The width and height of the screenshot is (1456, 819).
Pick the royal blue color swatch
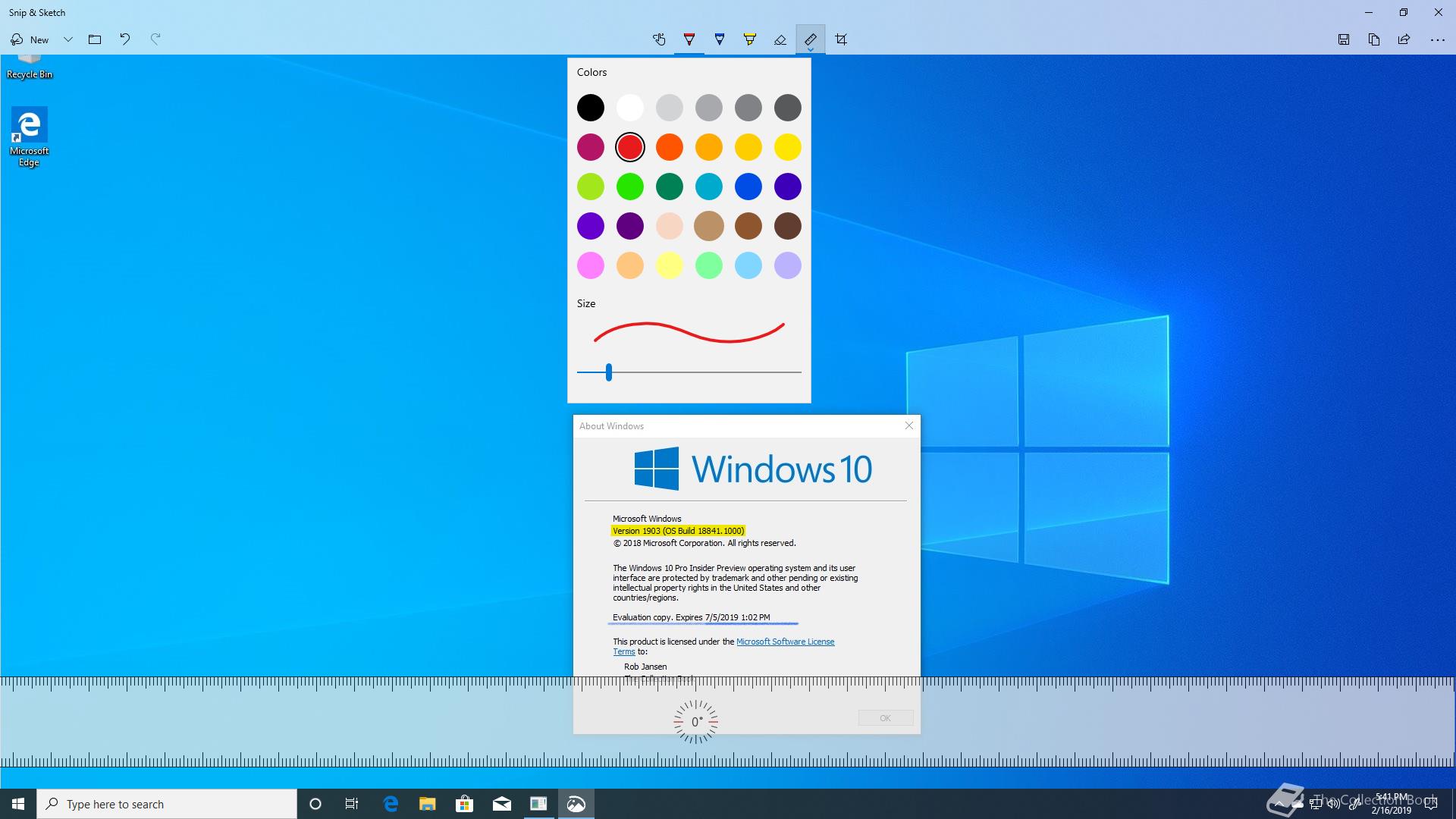(748, 187)
